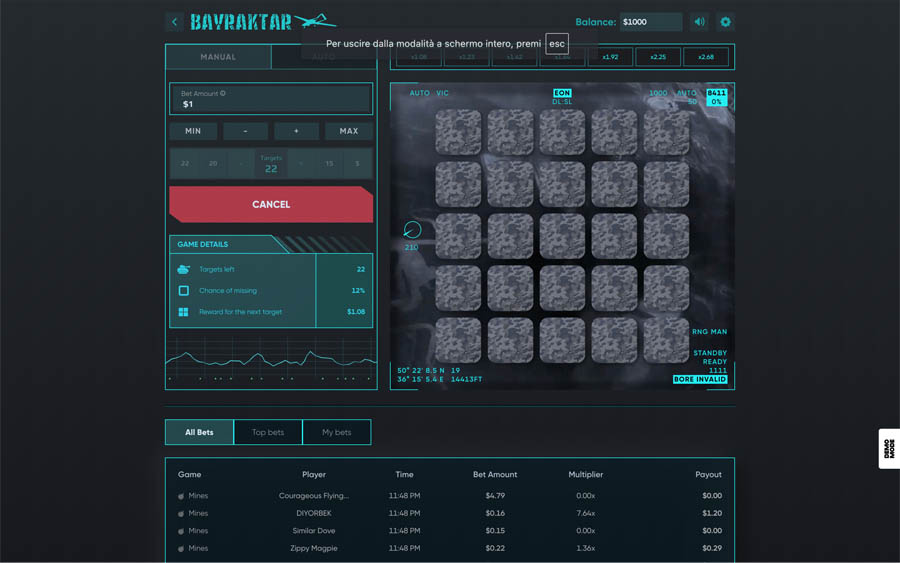Go back using the arrow beside Bayraktar logo

(x=174, y=22)
